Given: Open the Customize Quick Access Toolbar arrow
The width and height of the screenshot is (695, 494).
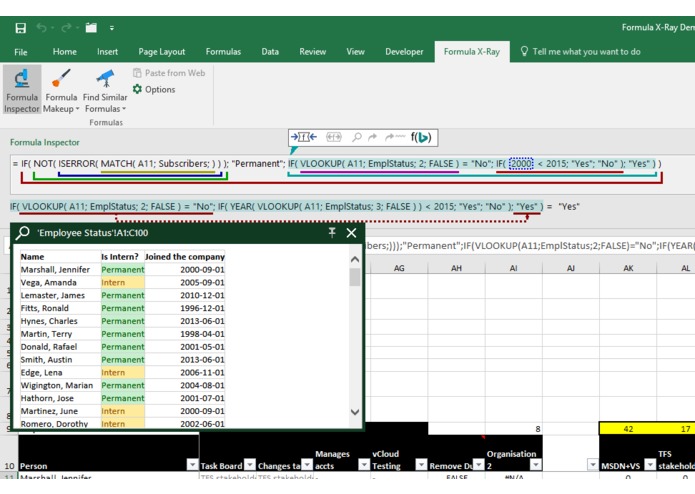Looking at the screenshot, I should [112, 28].
